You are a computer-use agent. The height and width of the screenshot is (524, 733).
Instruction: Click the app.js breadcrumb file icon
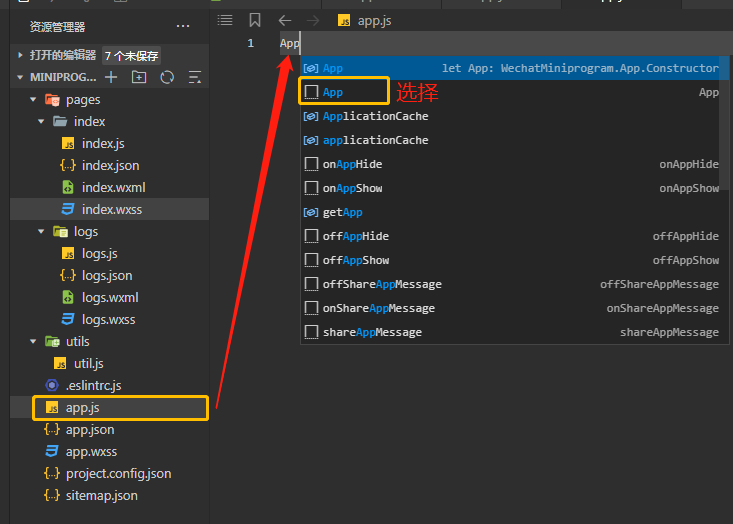tap(344, 21)
